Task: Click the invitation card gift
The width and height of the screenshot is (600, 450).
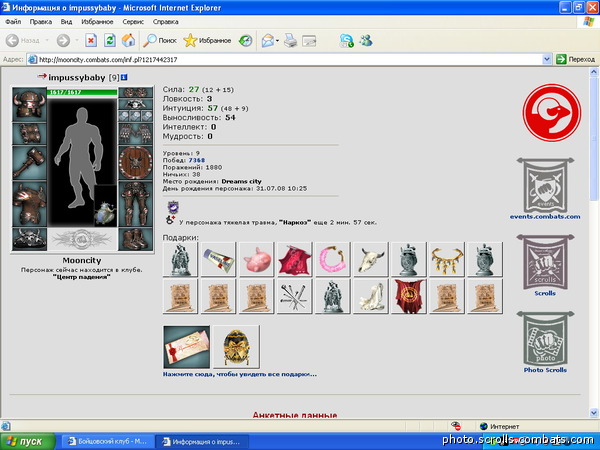Action: (186, 347)
